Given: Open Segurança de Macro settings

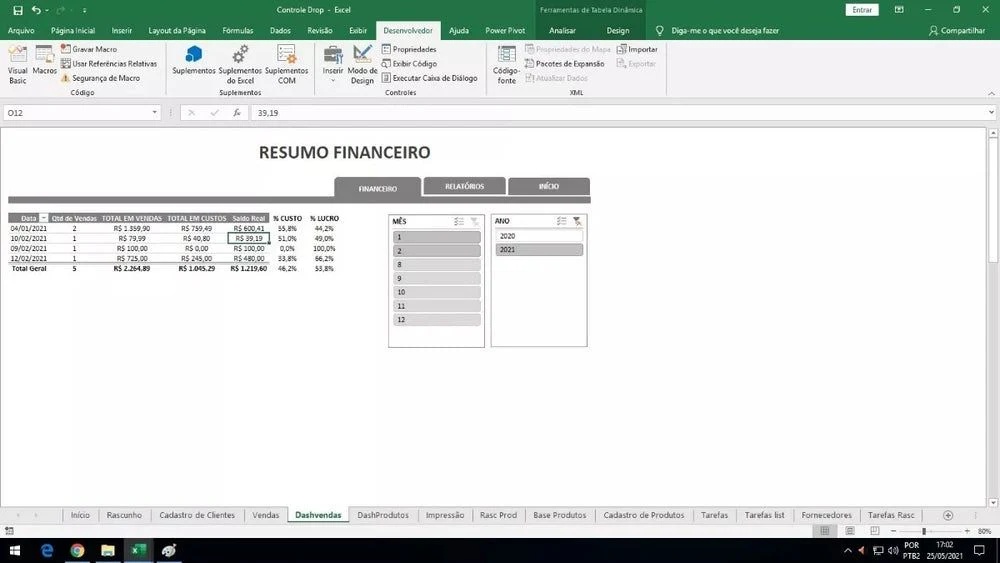Looking at the screenshot, I should (100, 78).
